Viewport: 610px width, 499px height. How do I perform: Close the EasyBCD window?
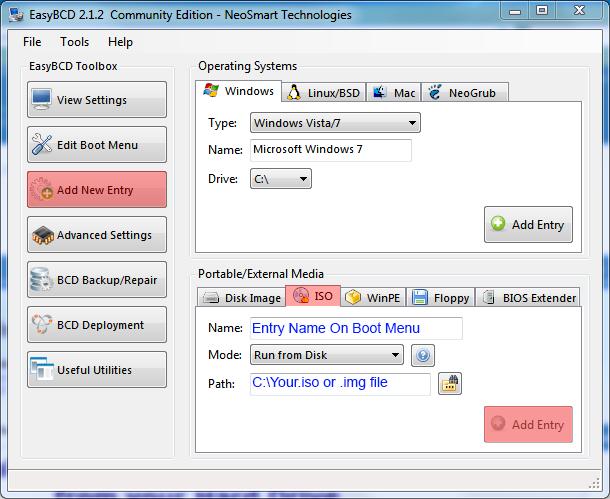click(579, 11)
